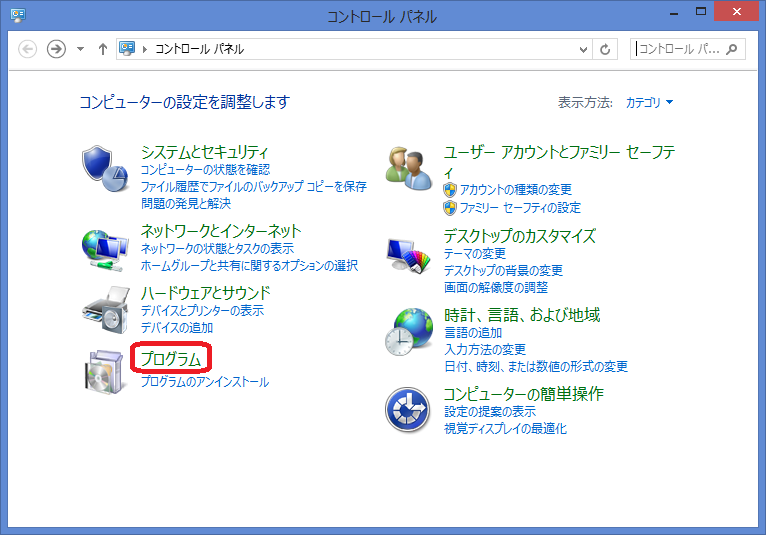Open テーマの変更 link
Viewport: 766px width, 535px height.
click(x=475, y=254)
